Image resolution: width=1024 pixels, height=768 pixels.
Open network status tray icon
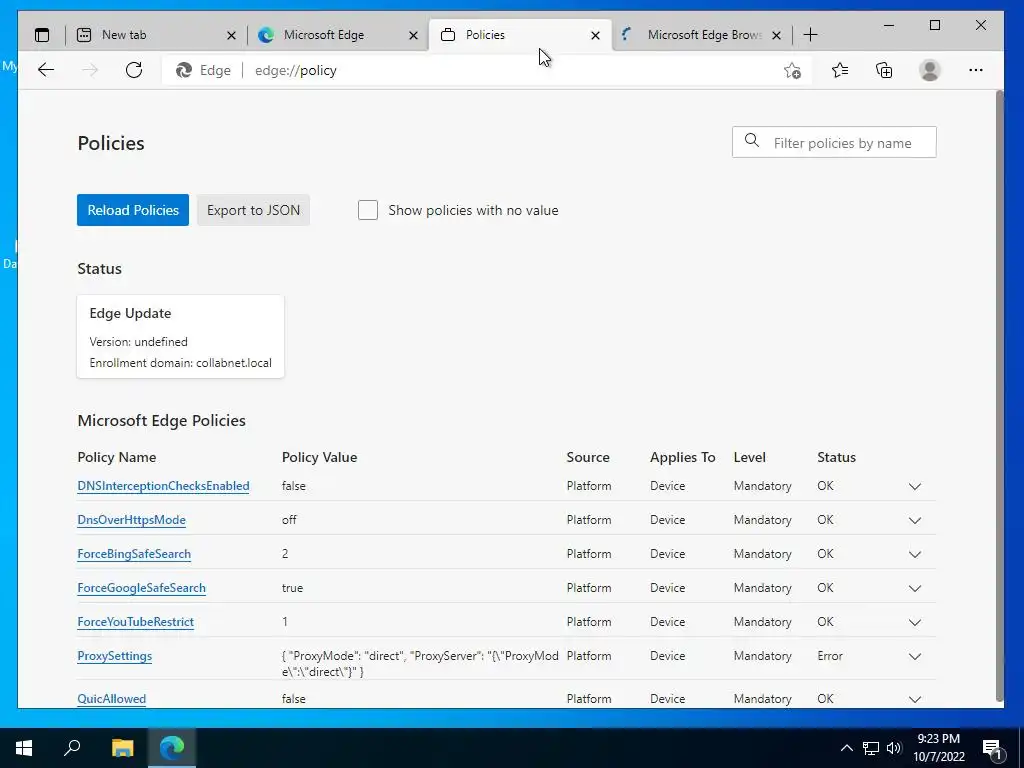871,748
